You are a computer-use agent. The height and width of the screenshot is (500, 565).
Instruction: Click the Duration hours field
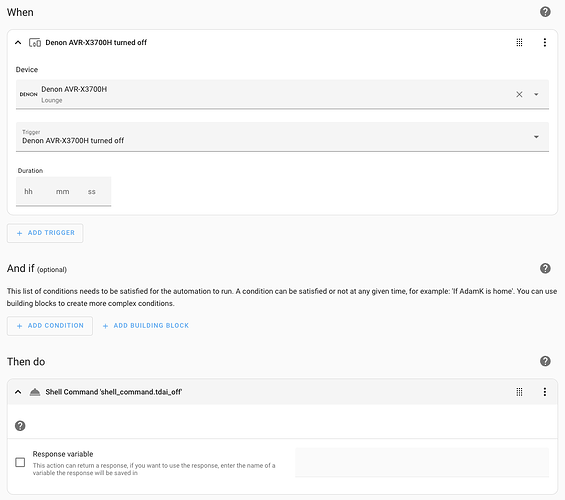[x=28, y=192]
